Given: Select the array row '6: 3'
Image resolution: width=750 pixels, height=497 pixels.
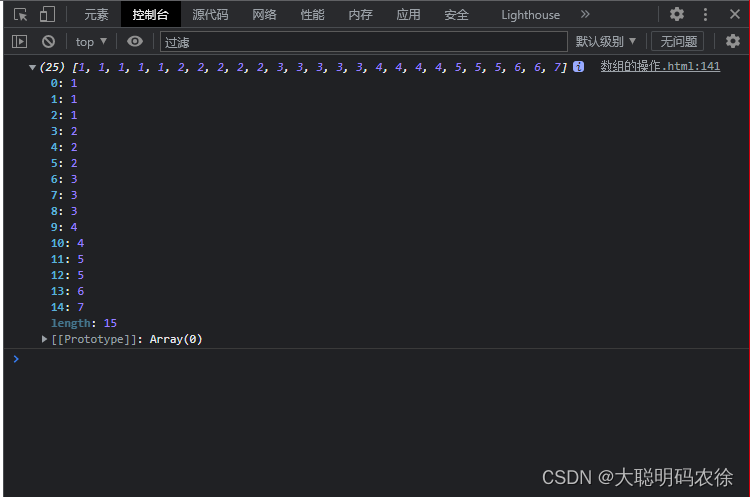Looking at the screenshot, I should [x=64, y=179].
